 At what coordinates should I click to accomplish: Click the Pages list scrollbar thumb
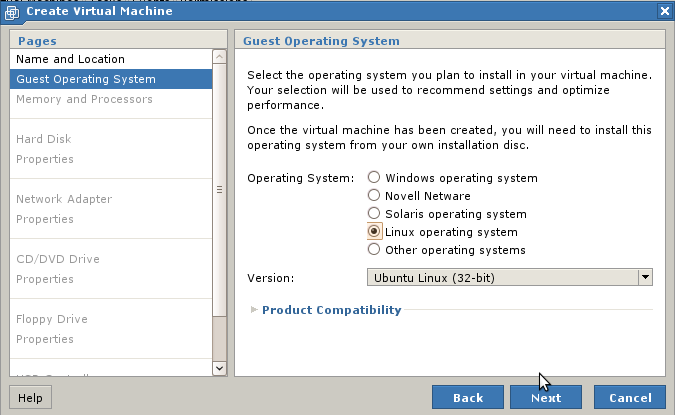220,190
